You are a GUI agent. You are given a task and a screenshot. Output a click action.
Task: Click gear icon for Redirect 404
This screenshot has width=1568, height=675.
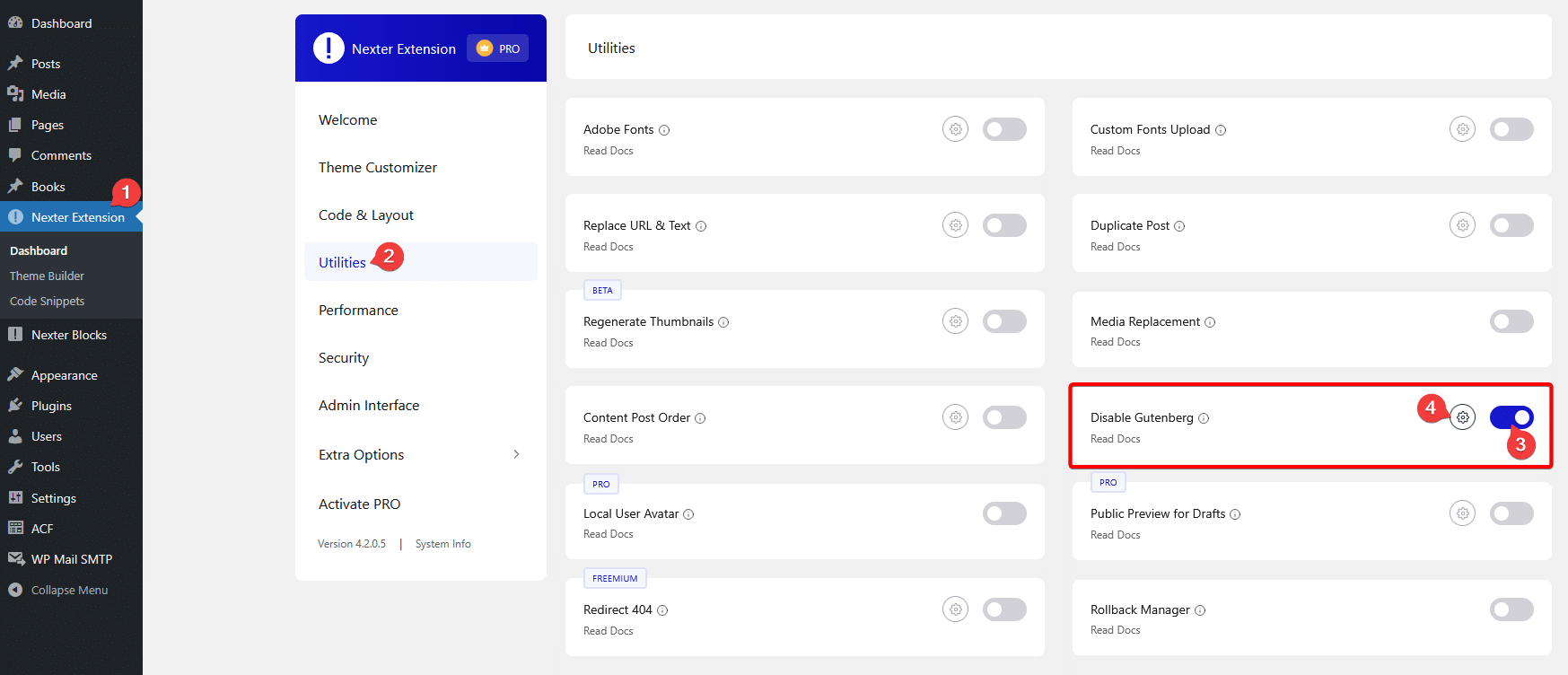pos(955,609)
